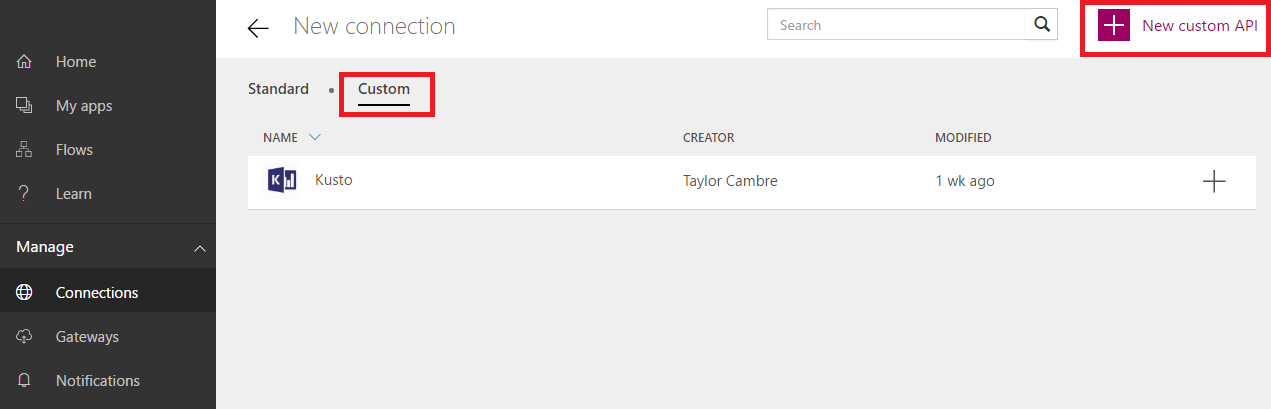Image resolution: width=1271 pixels, height=409 pixels.
Task: Toggle sort with the NAME column arrow
Action: tap(315, 138)
